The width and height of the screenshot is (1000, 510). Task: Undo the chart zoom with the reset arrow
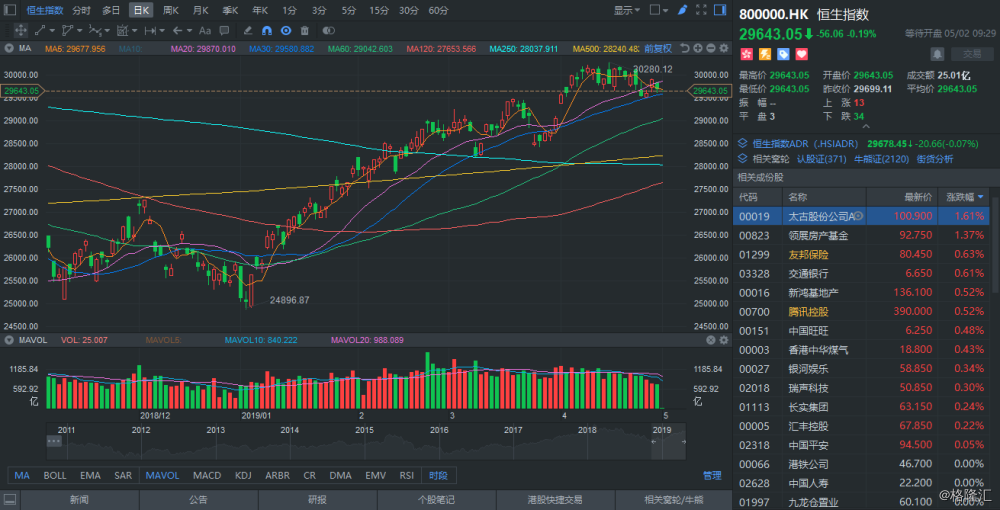685,48
